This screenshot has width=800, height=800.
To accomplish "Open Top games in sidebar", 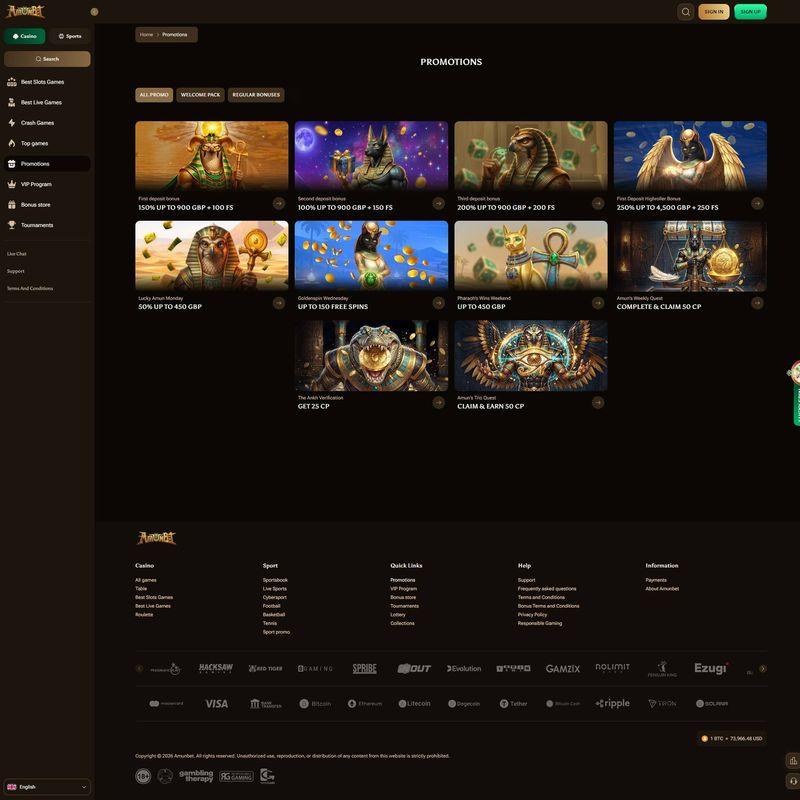I will click(47, 143).
